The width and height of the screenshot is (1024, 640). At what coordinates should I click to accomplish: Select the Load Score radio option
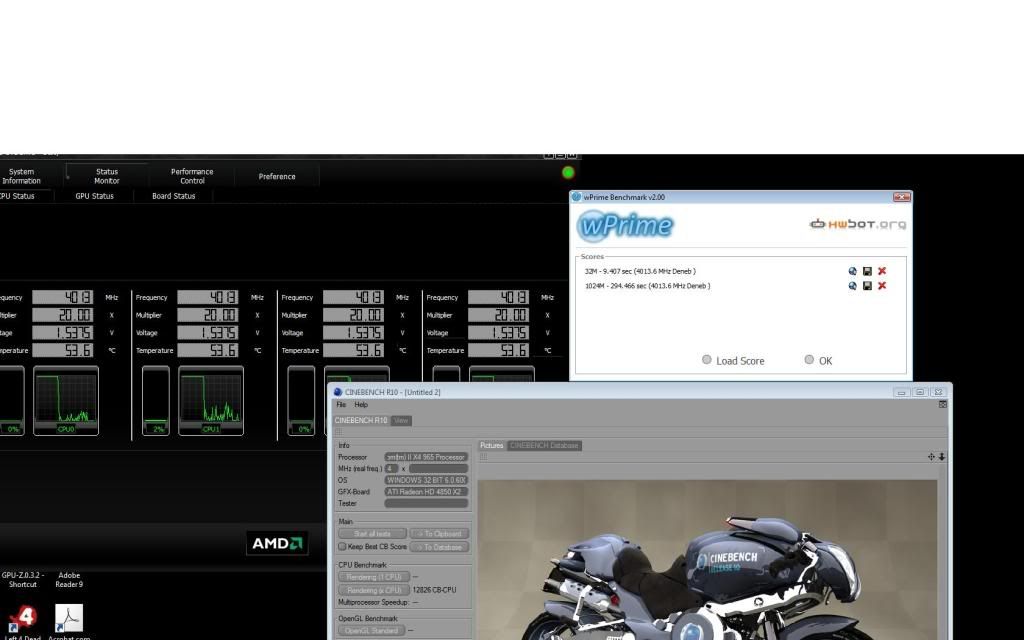pyautogui.click(x=707, y=360)
